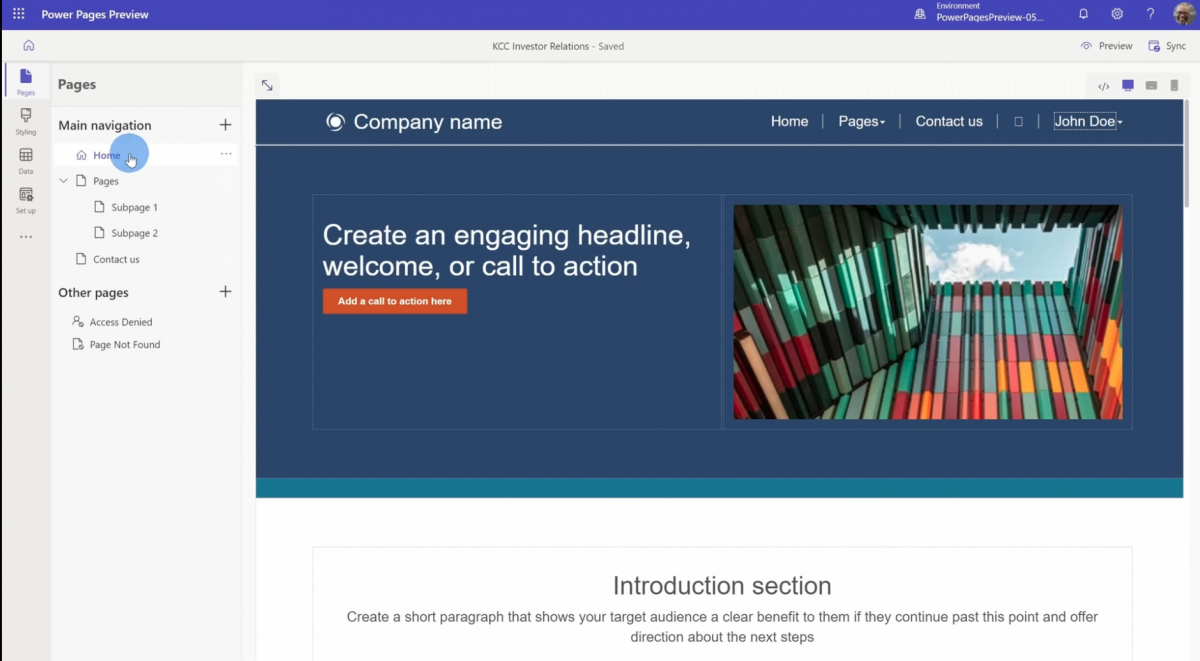Switch to mobile viewport preview
The height and width of the screenshot is (661, 1200).
coord(1174,86)
